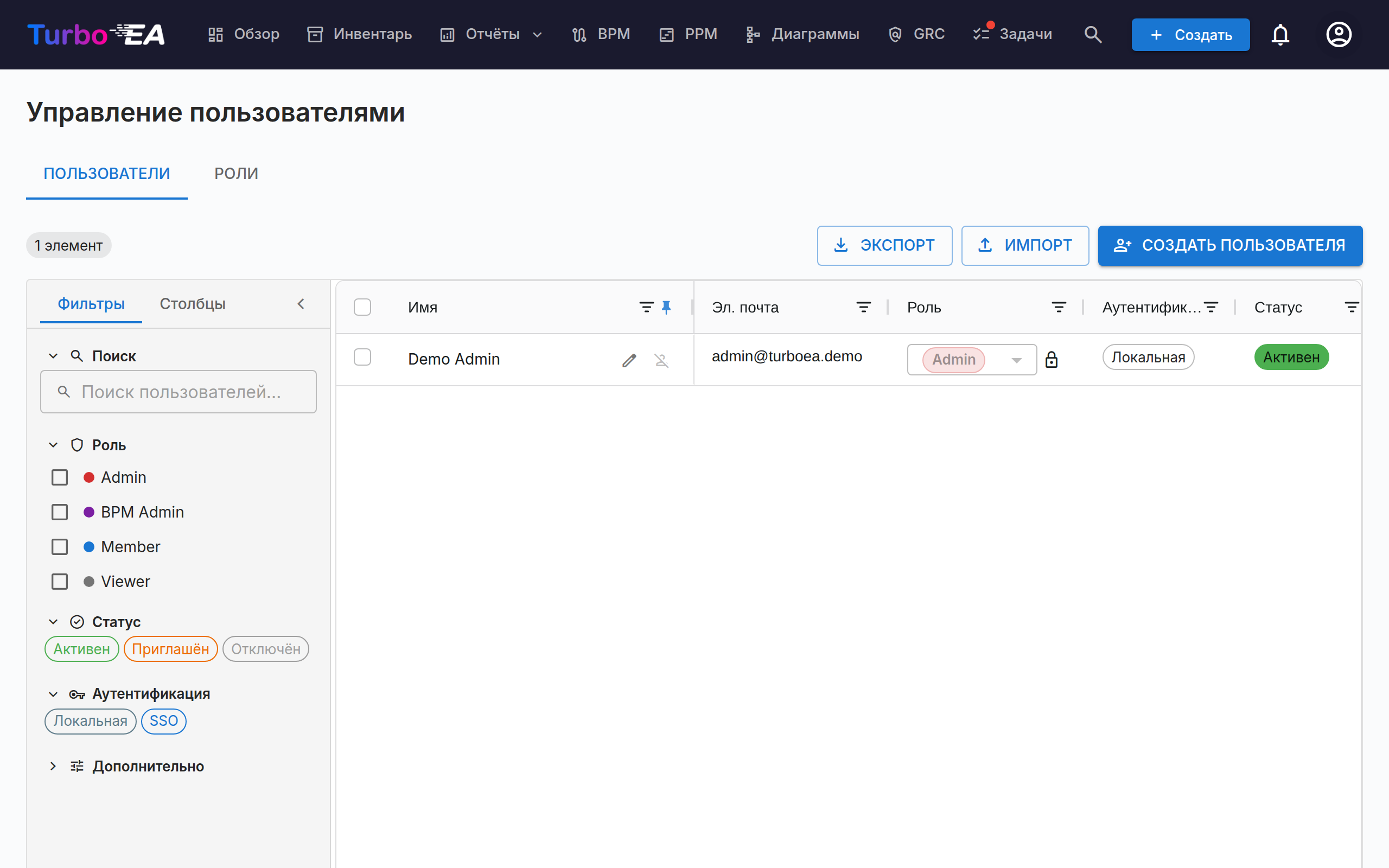Focus the Поиск пользователей search field
The image size is (1389, 868).
coord(179,392)
